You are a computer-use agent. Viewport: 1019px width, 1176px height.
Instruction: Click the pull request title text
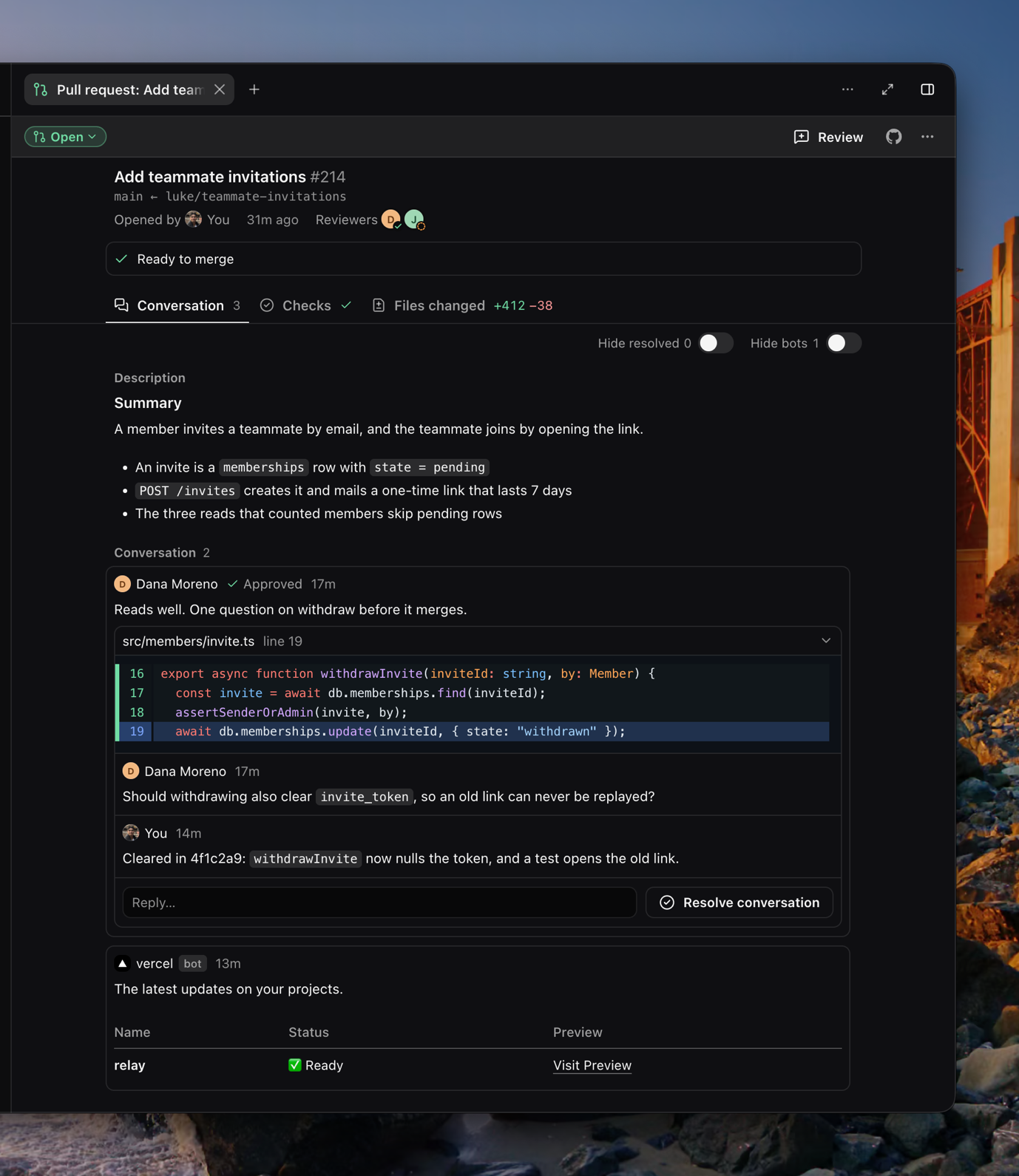(x=210, y=177)
